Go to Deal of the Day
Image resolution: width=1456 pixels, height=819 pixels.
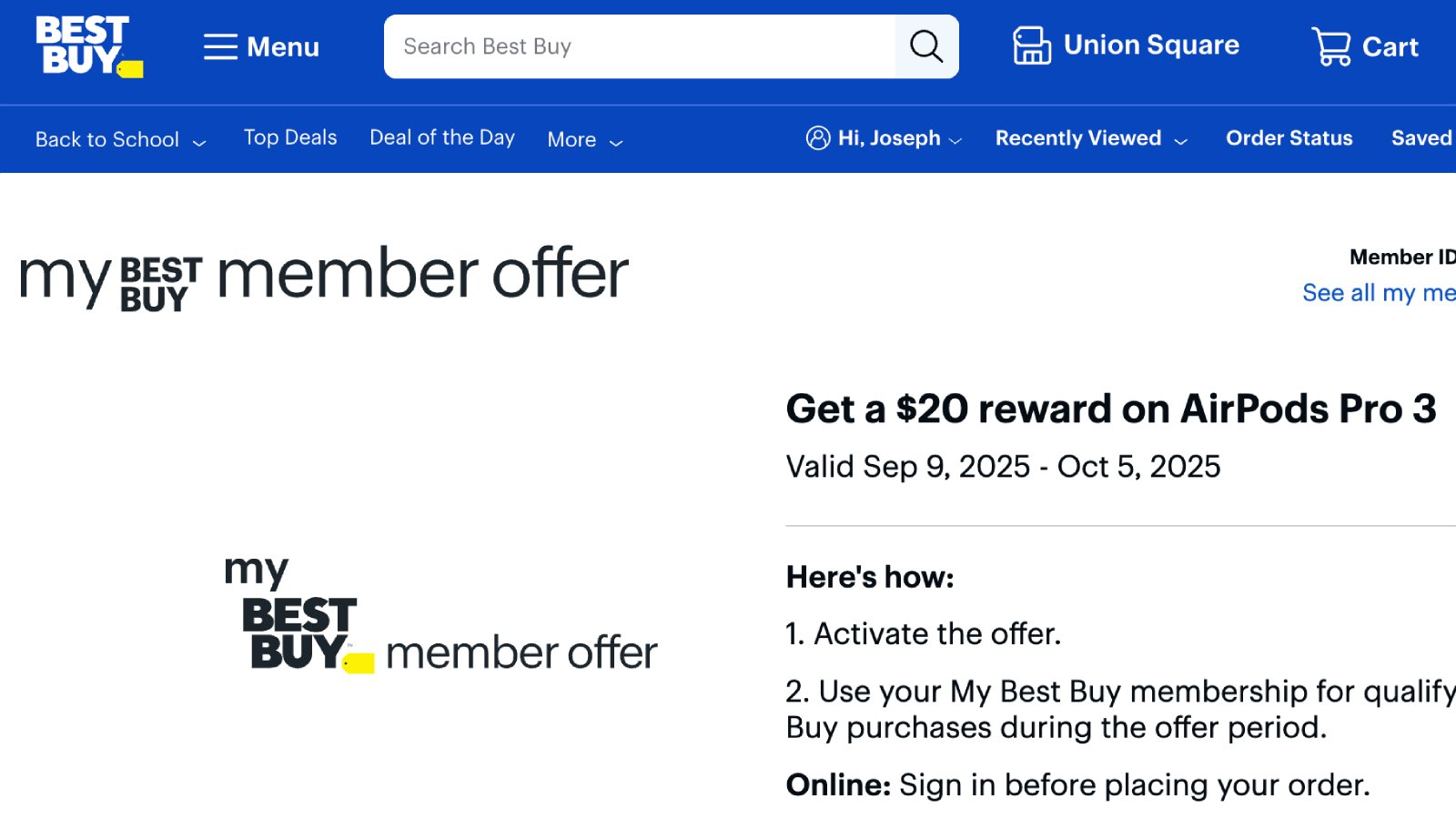pos(442,137)
